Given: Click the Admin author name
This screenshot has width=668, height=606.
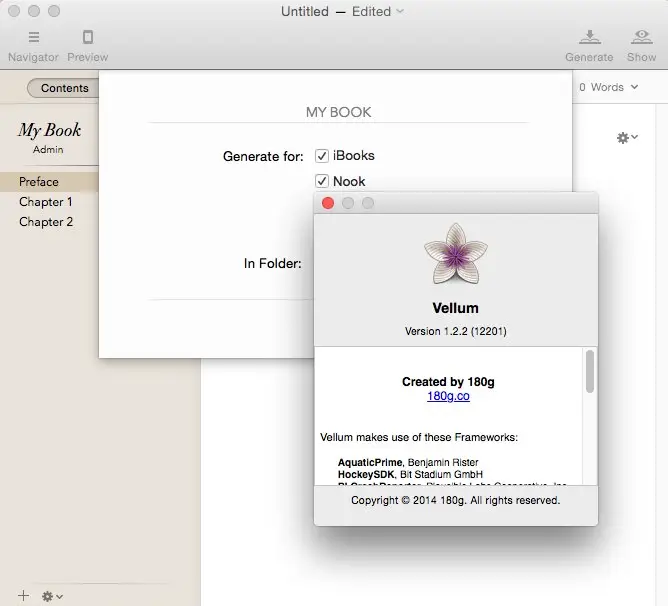Looking at the screenshot, I should pos(48,150).
